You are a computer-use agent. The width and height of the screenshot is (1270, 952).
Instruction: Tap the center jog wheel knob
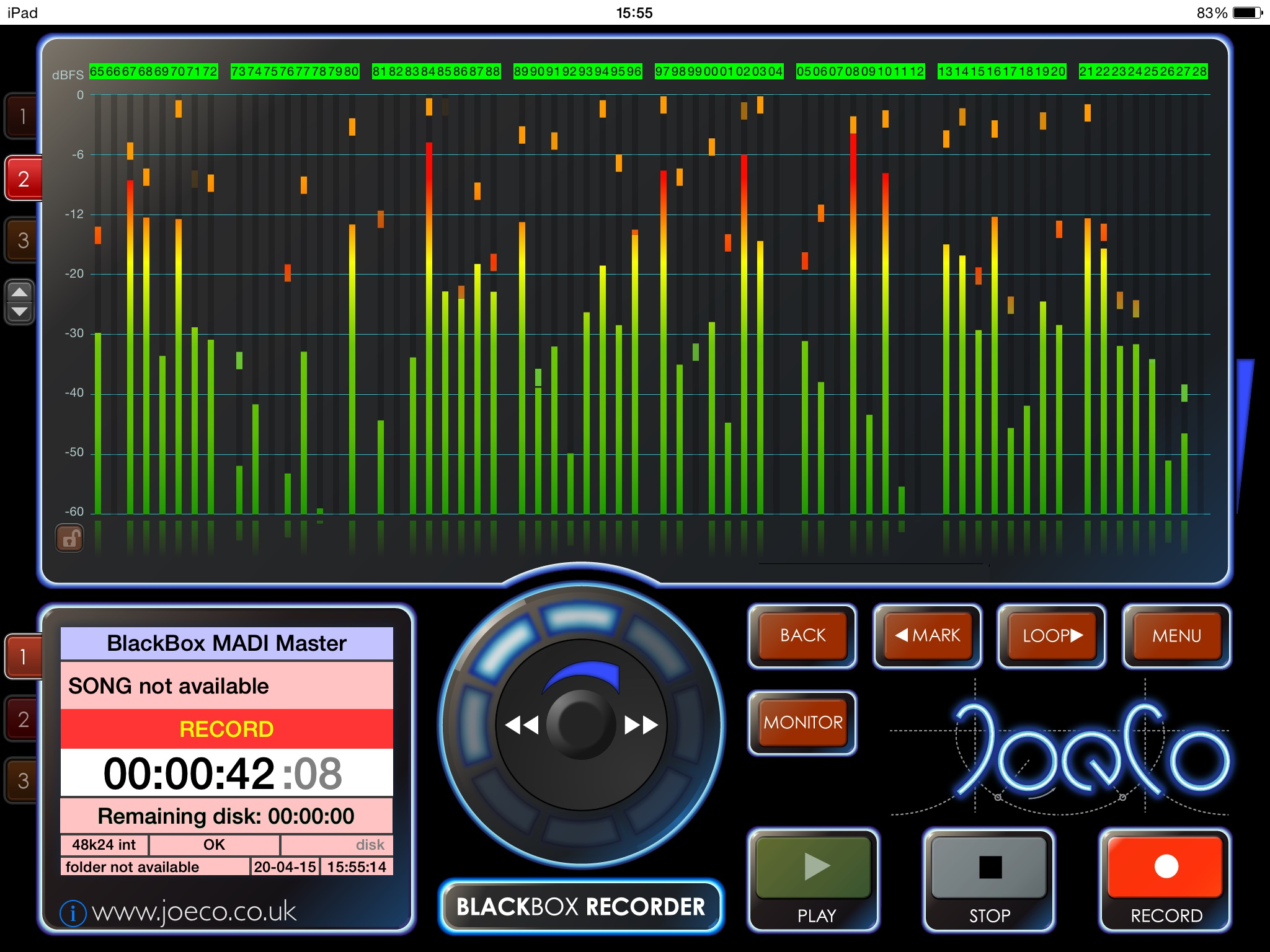pyautogui.click(x=581, y=725)
